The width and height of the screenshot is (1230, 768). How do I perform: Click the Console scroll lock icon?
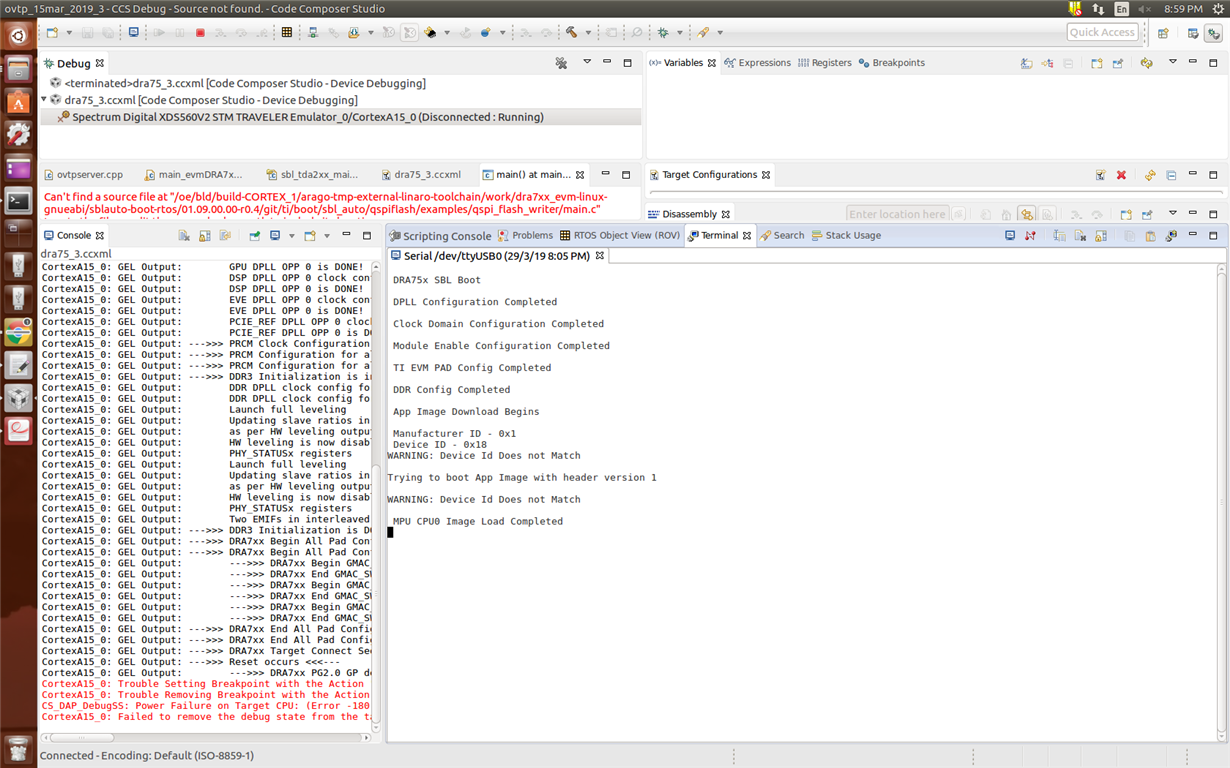pyautogui.click(x=205, y=235)
